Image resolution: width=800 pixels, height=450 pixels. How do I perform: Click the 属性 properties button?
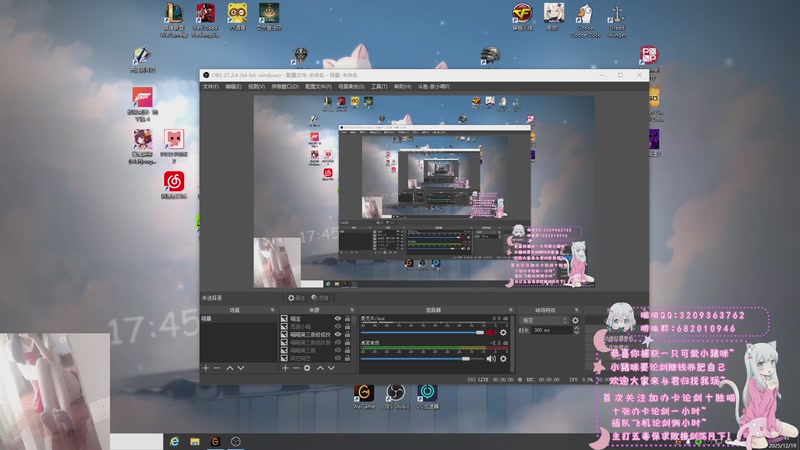pos(296,298)
